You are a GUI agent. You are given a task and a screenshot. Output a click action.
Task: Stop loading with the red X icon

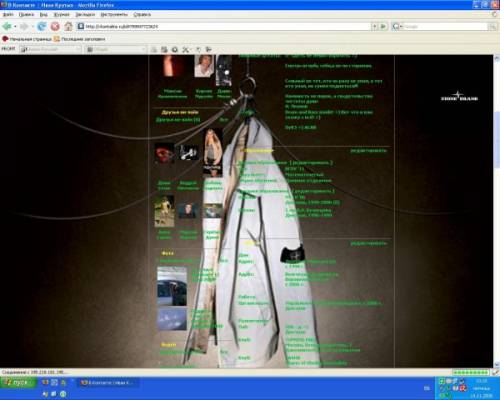tap(55, 26)
